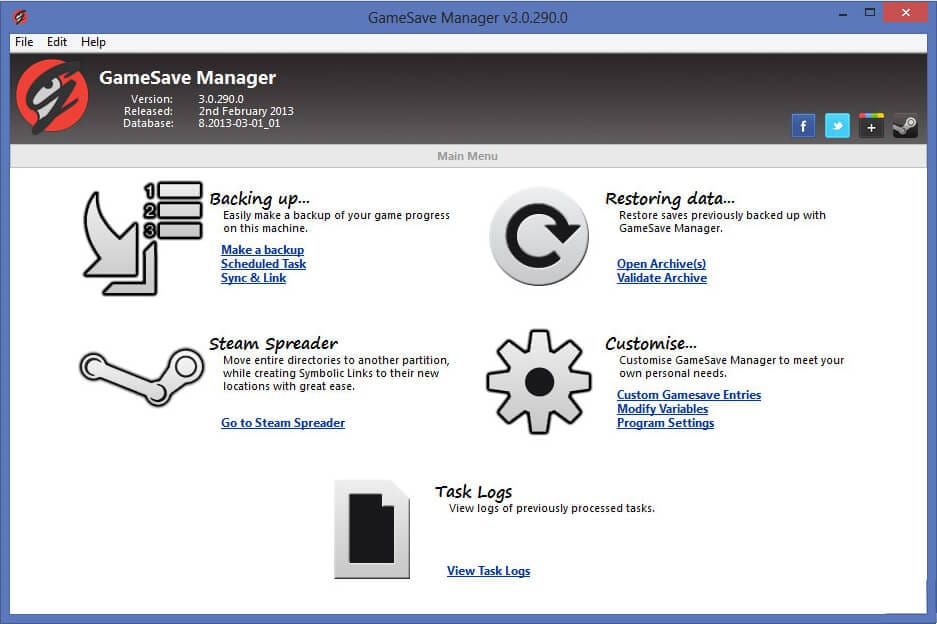The height and width of the screenshot is (624, 937).
Task: Open Scheduled Task options
Action: click(x=263, y=263)
